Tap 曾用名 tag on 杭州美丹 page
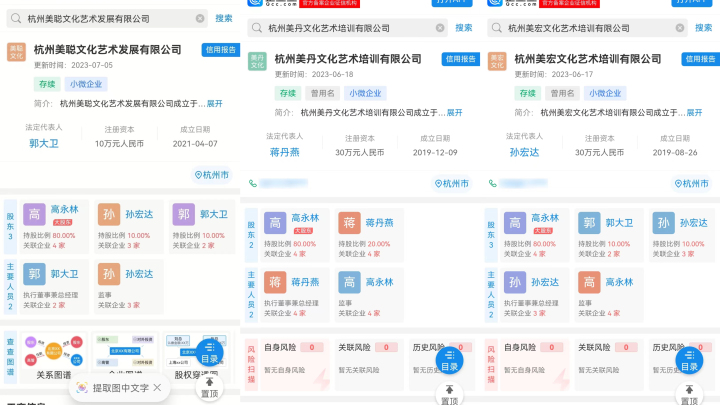The width and height of the screenshot is (720, 405). [x=322, y=93]
